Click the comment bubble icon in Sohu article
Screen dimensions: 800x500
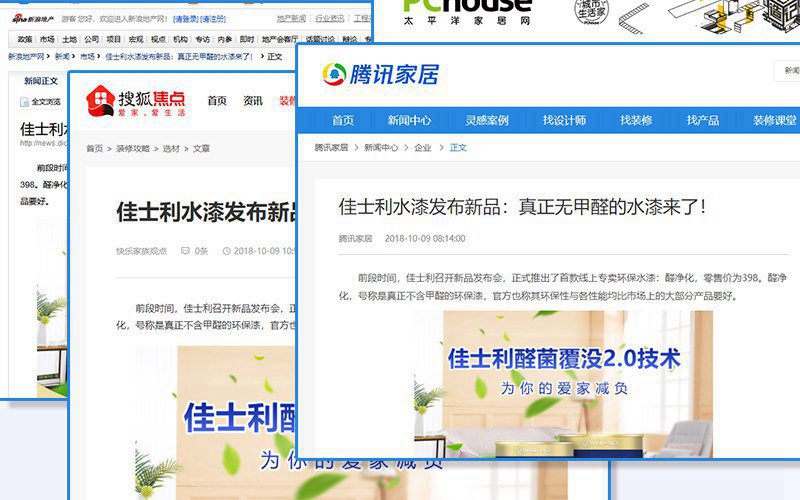185,251
